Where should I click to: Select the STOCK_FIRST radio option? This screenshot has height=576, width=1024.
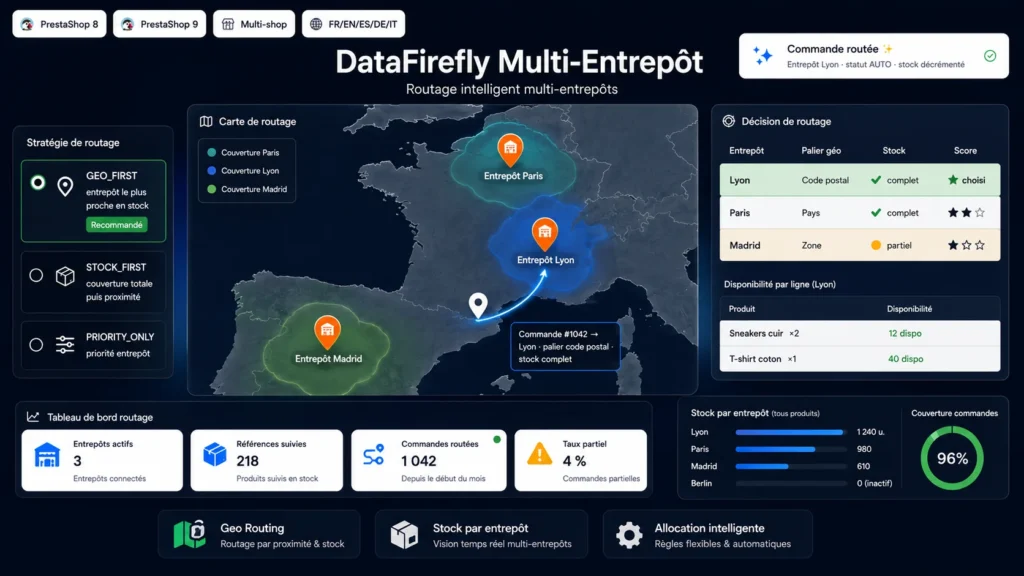click(36, 276)
